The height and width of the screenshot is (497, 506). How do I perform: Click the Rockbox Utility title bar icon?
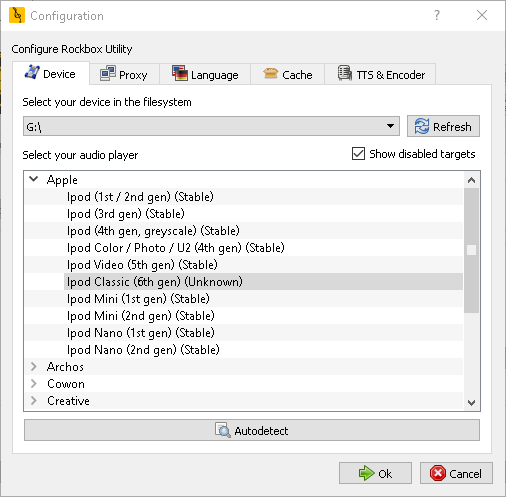pos(17,15)
